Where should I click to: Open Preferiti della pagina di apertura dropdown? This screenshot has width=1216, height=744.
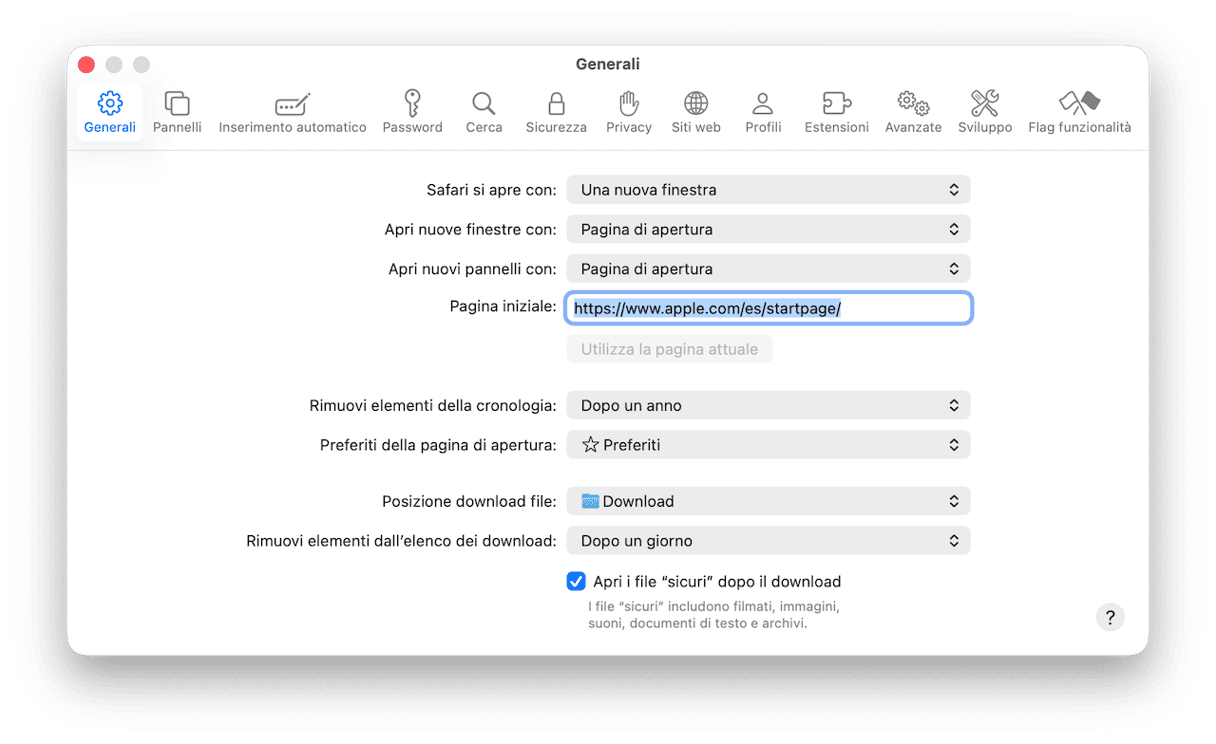(768, 445)
